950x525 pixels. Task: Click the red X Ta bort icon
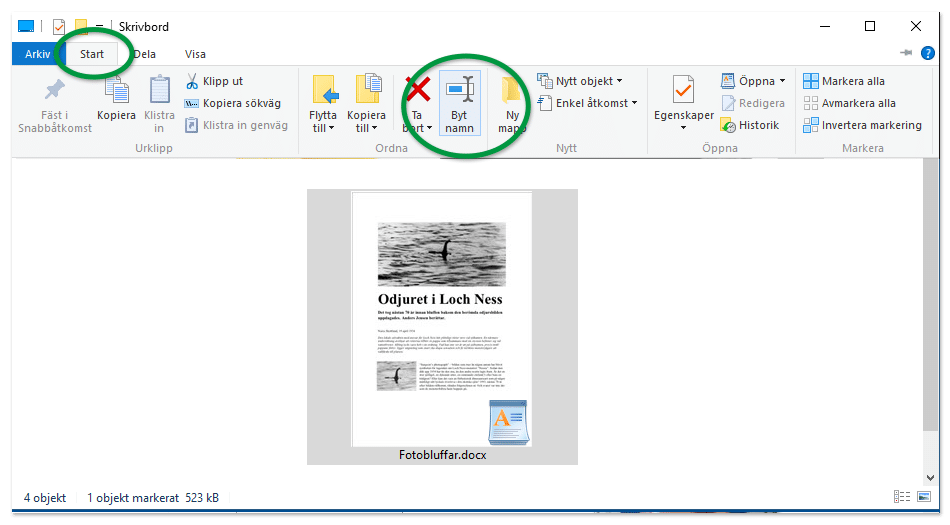click(x=417, y=90)
